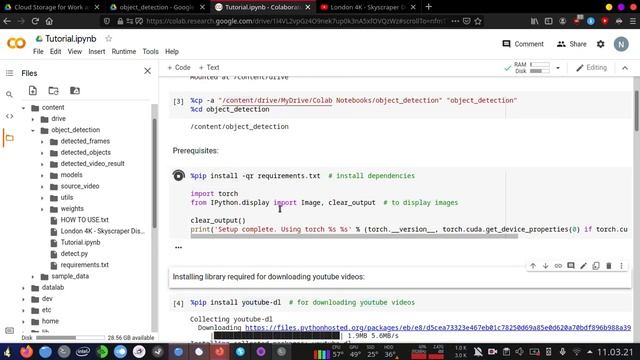Open more cell actions menu
The width and height of the screenshot is (640, 360).
coord(621,266)
